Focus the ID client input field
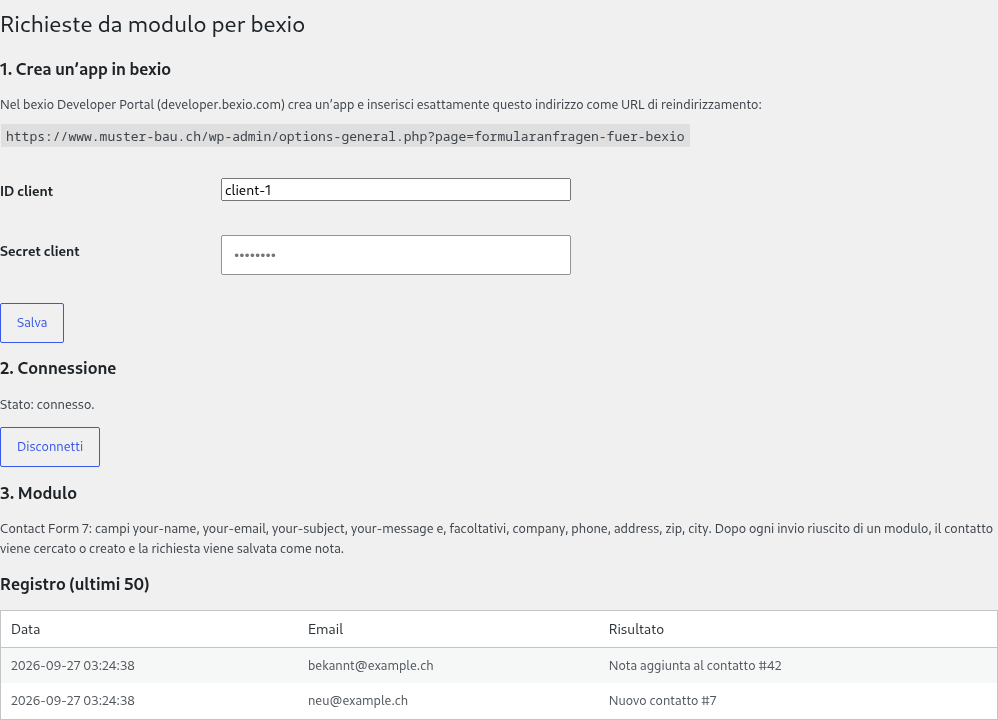998x720 pixels. [396, 190]
